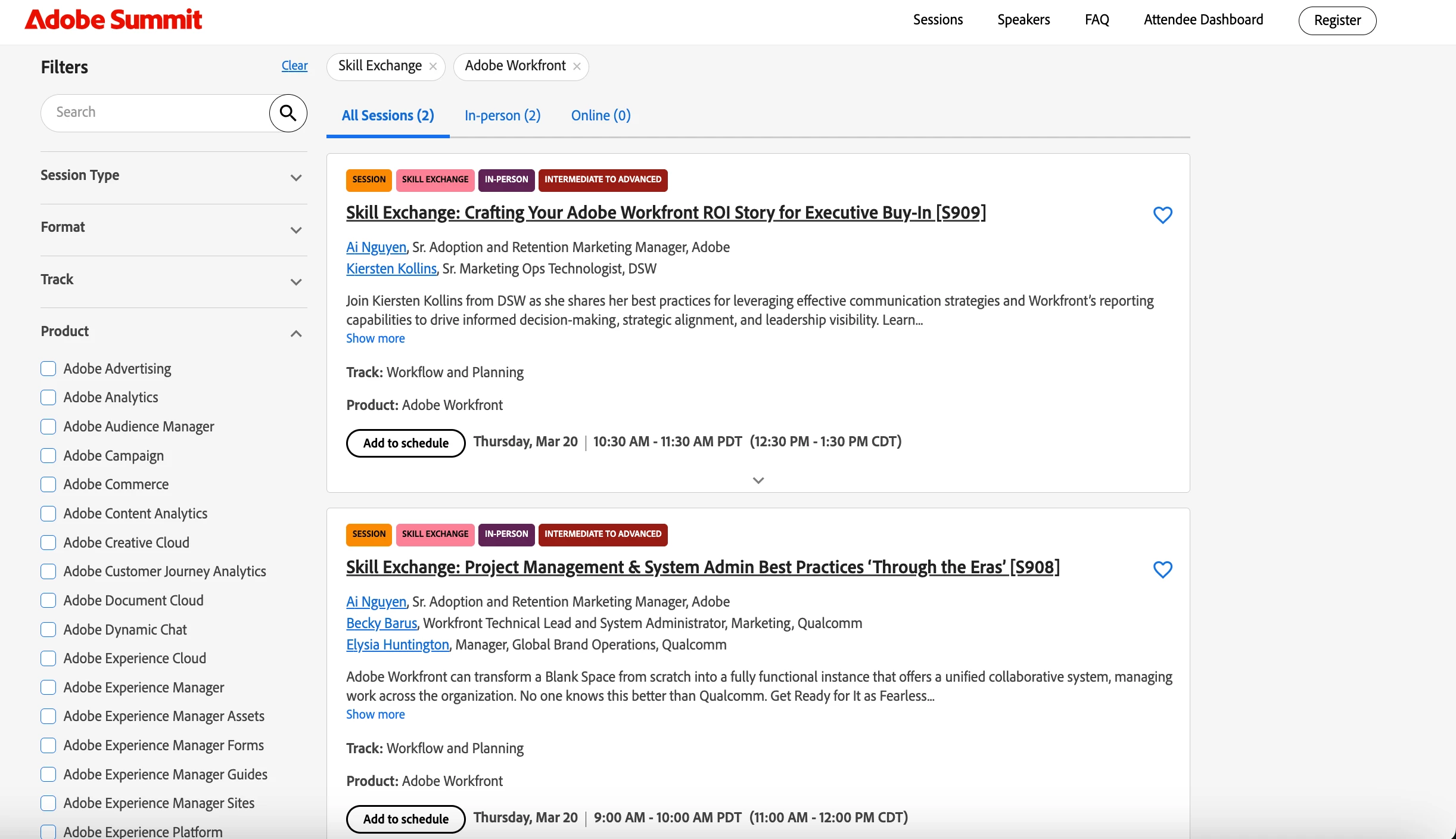Viewport: 1456px width, 839px height.
Task: Open the Online (0) tab
Action: coord(601,115)
